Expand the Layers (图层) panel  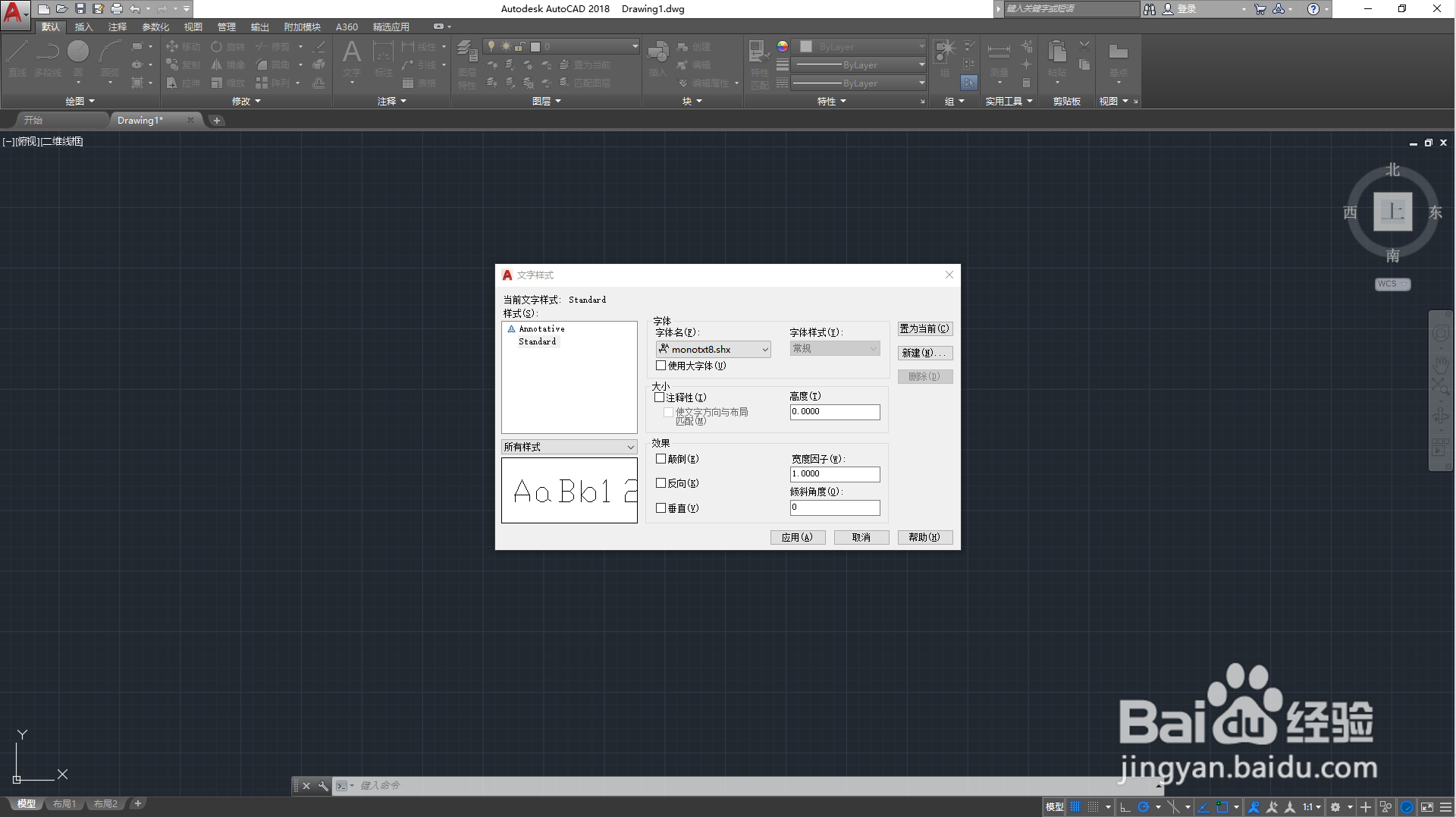[546, 101]
